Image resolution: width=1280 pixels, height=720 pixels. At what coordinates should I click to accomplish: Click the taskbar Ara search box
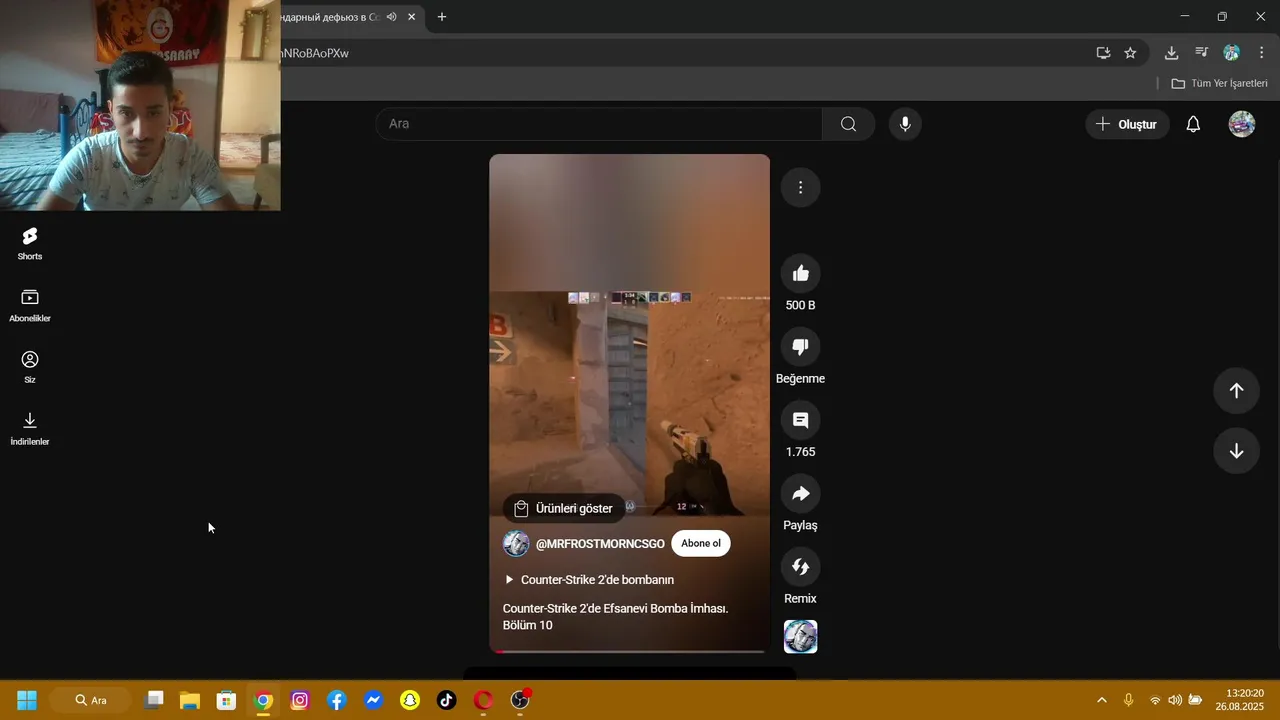tap(90, 700)
